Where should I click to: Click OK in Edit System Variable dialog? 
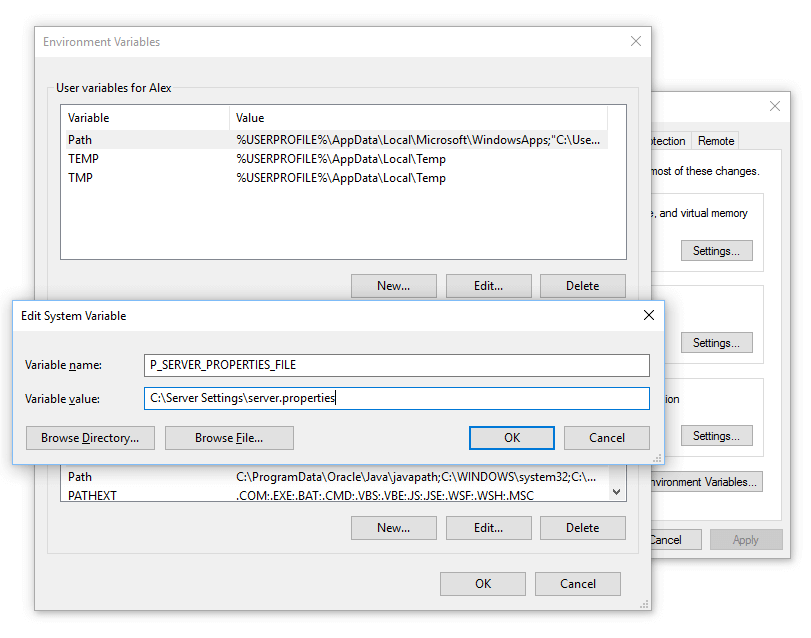point(511,438)
